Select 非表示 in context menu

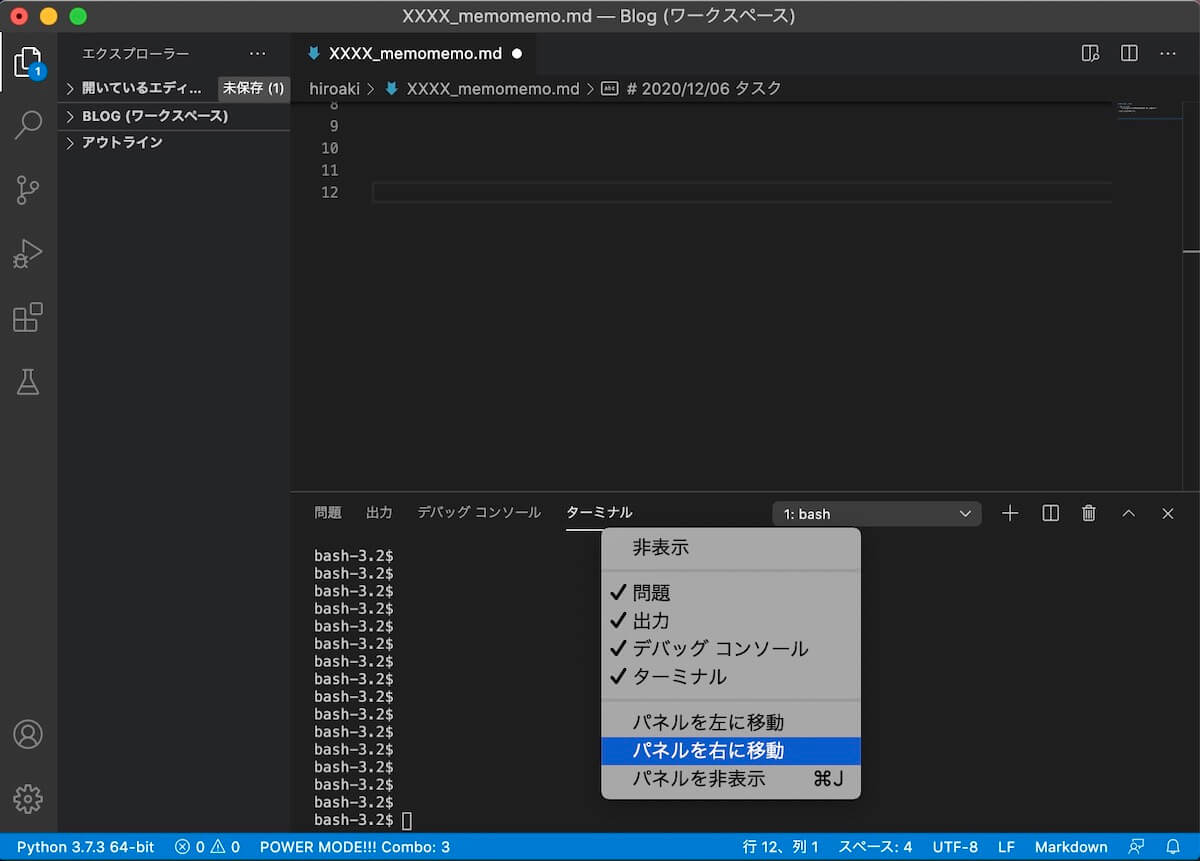click(x=731, y=548)
